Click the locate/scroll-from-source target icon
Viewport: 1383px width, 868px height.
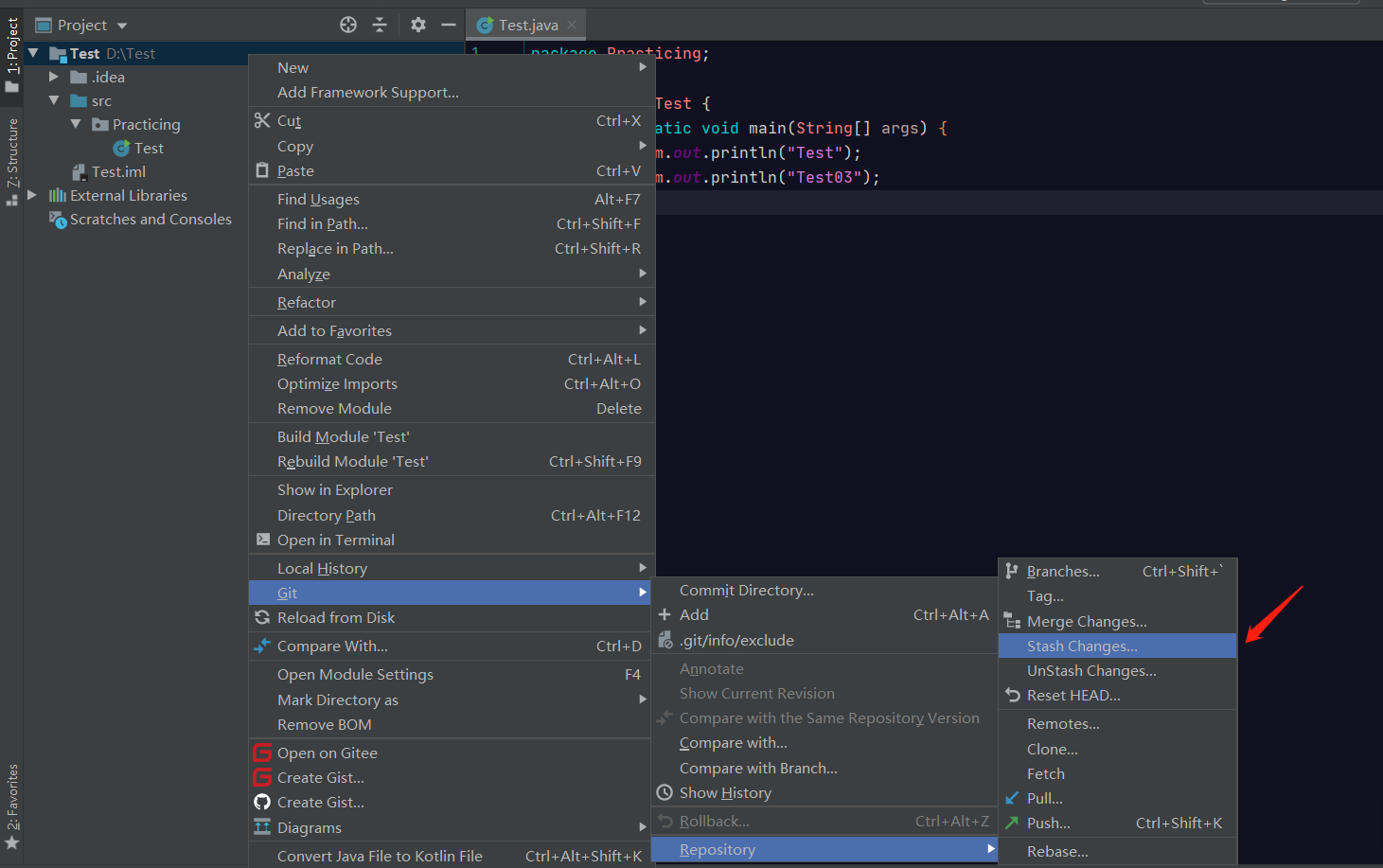pyautogui.click(x=348, y=26)
